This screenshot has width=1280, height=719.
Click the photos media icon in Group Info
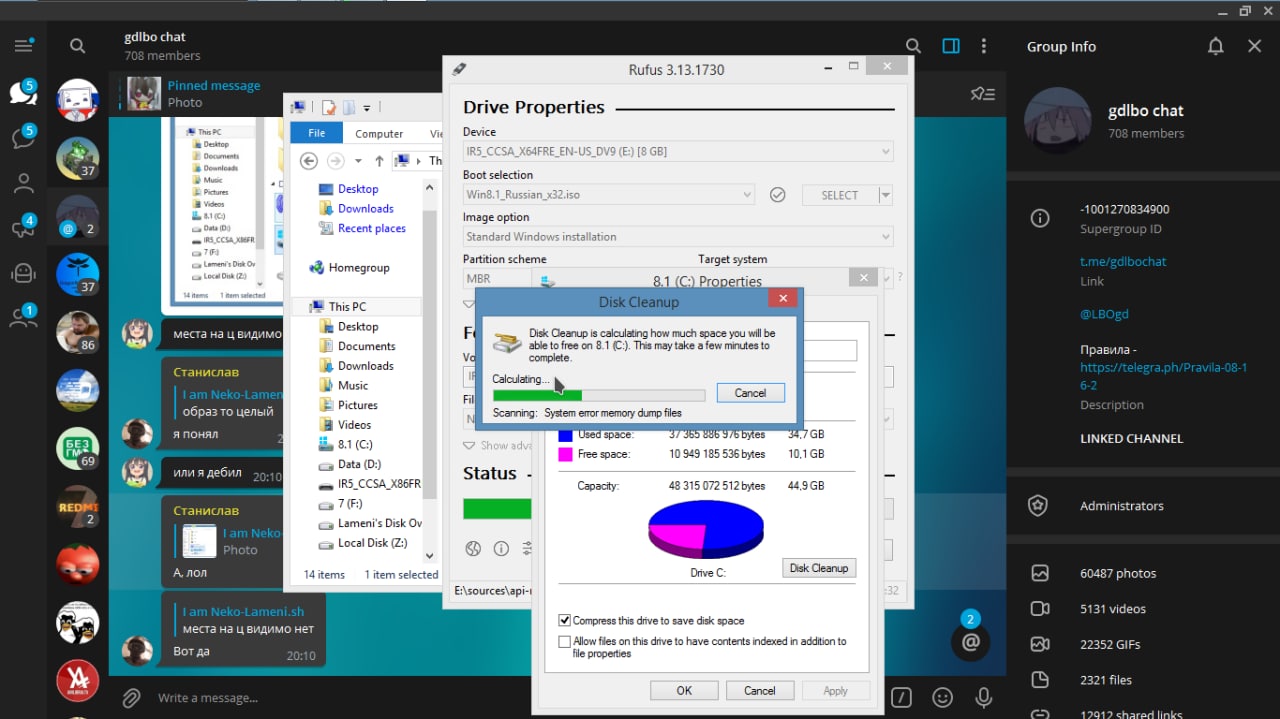click(1040, 573)
